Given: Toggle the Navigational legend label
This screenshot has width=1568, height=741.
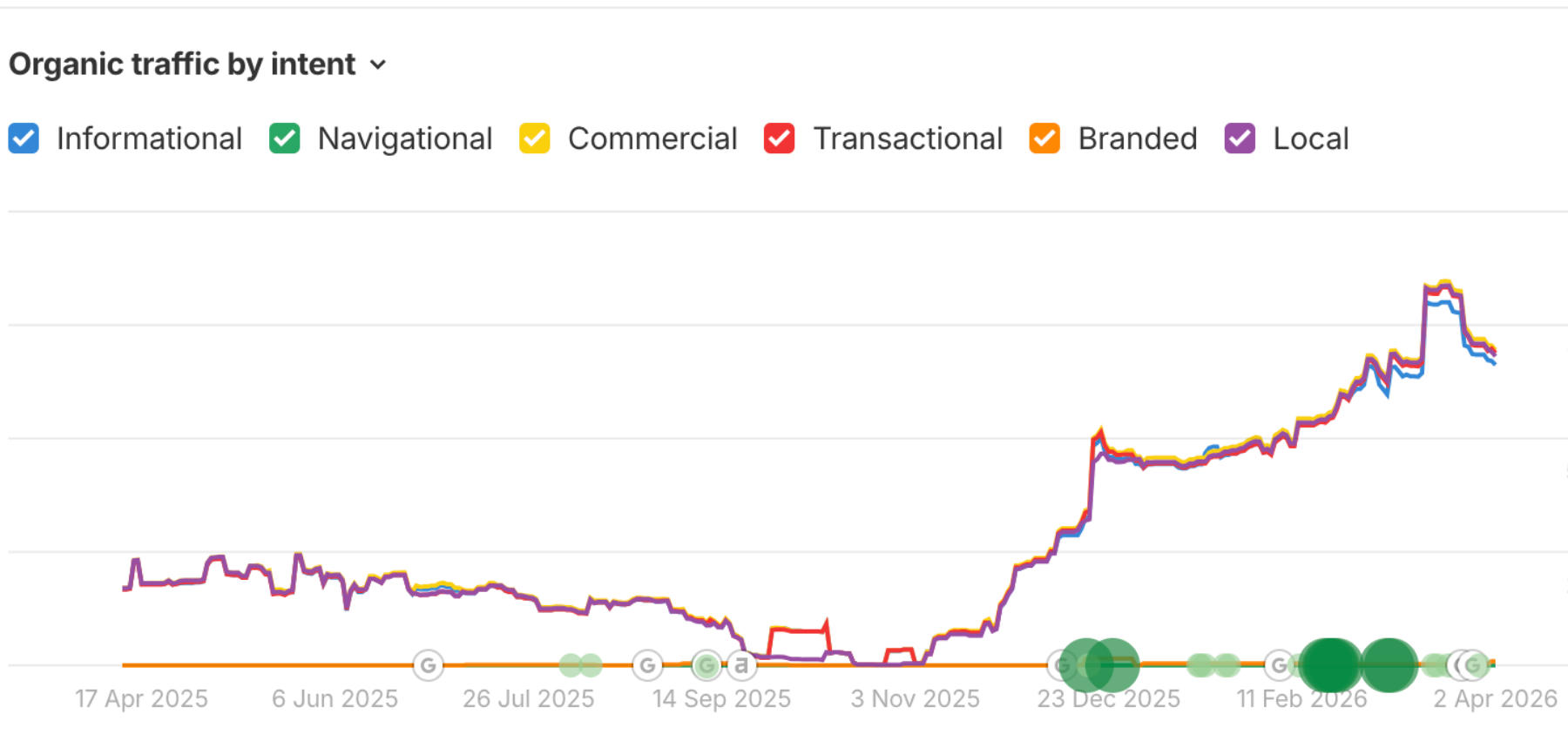Looking at the screenshot, I should [x=404, y=138].
